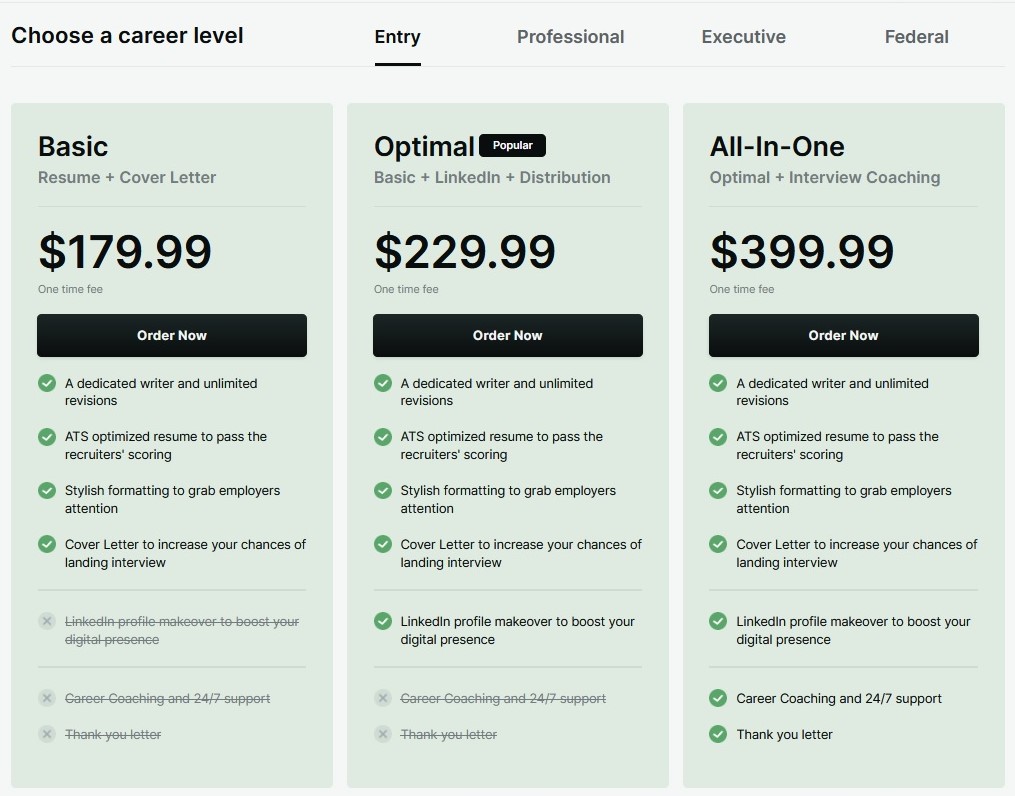
Task: Click green check for dedicated writer in Basic
Action: [x=47, y=383]
